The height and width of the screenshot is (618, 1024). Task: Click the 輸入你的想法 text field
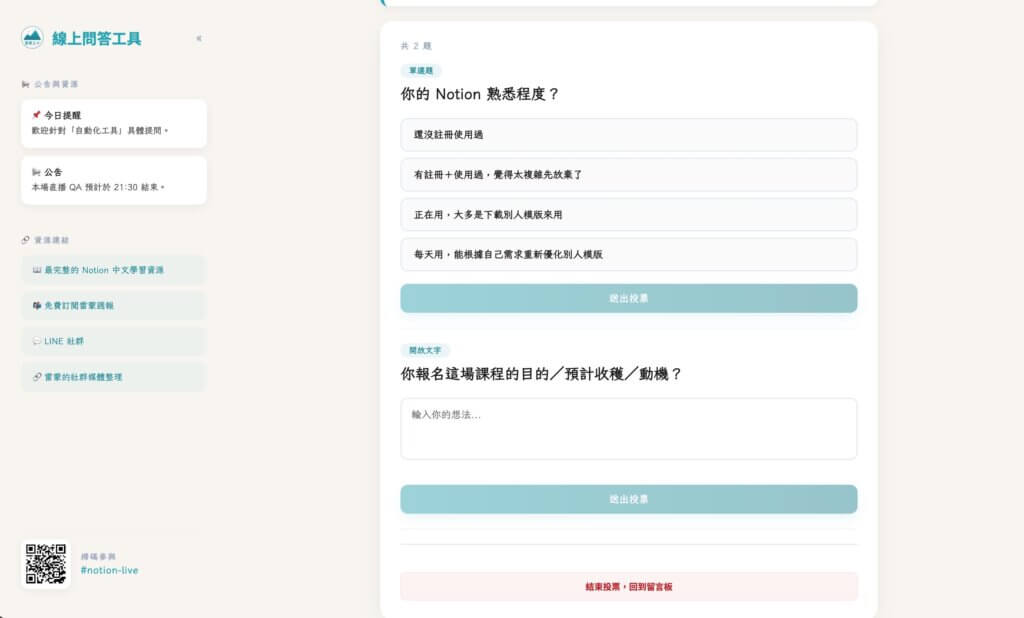pyautogui.click(x=628, y=428)
